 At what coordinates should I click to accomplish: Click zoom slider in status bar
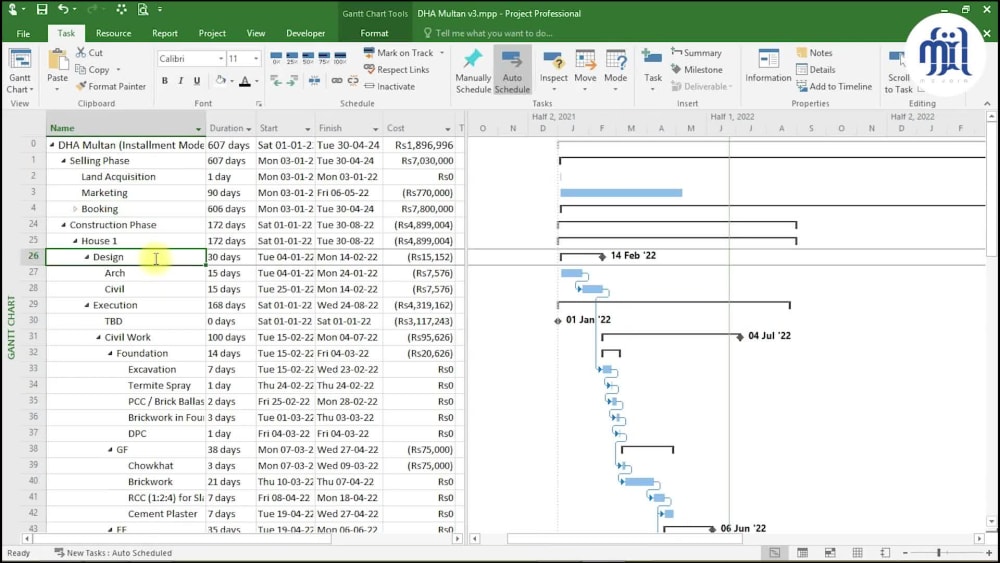coord(939,553)
